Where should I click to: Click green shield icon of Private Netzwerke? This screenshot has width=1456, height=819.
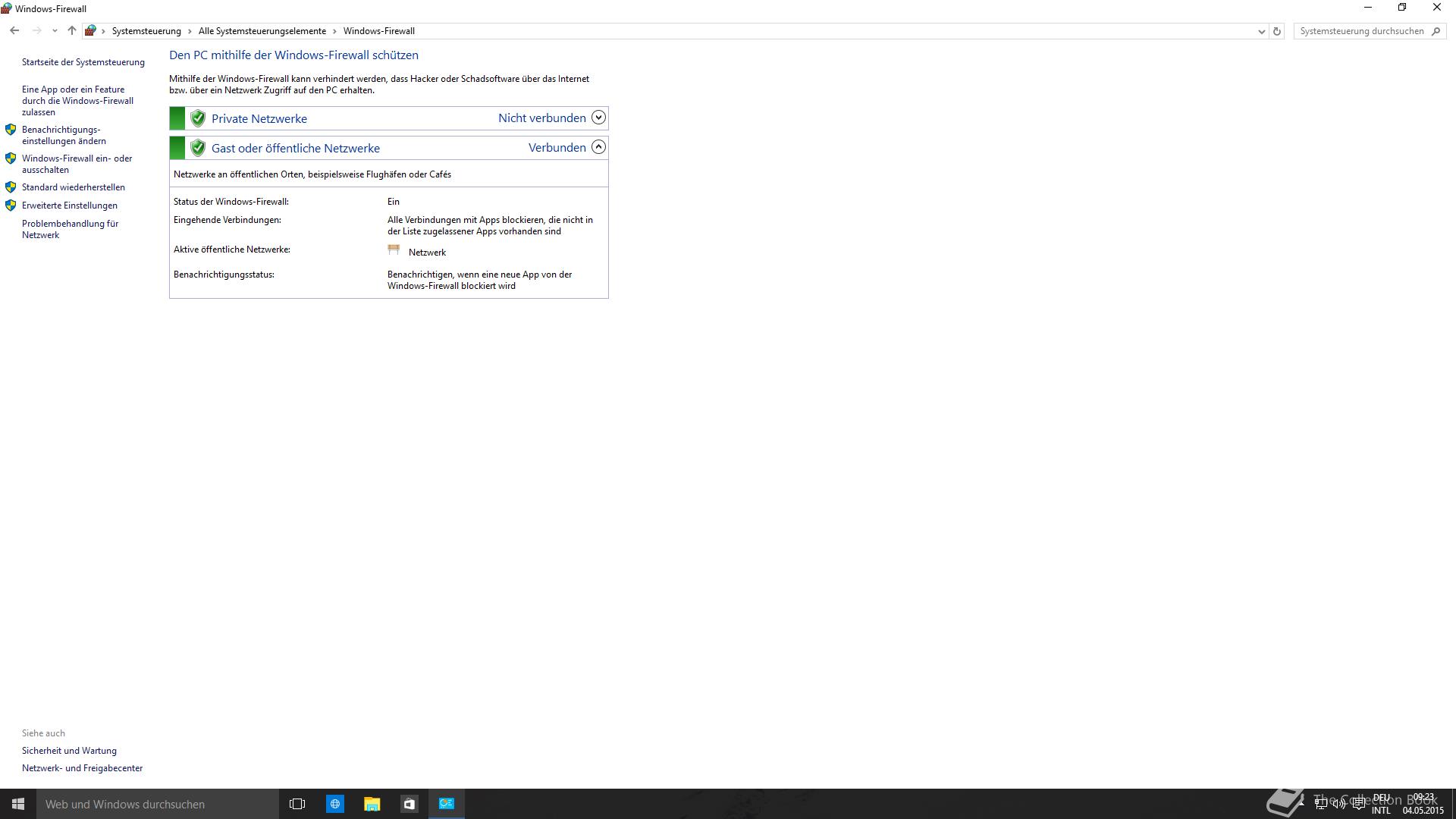tap(198, 118)
